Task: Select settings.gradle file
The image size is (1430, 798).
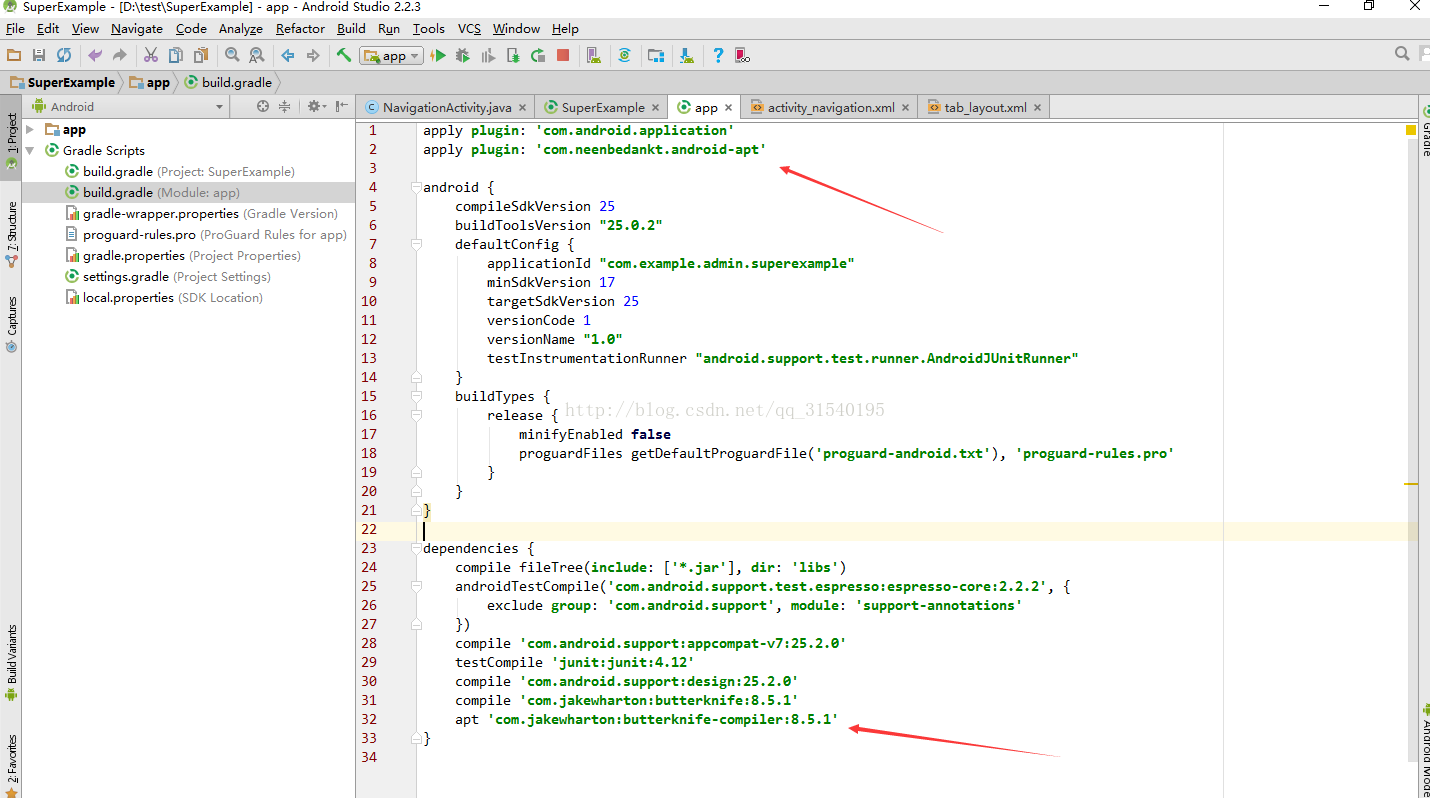Action: (x=168, y=276)
